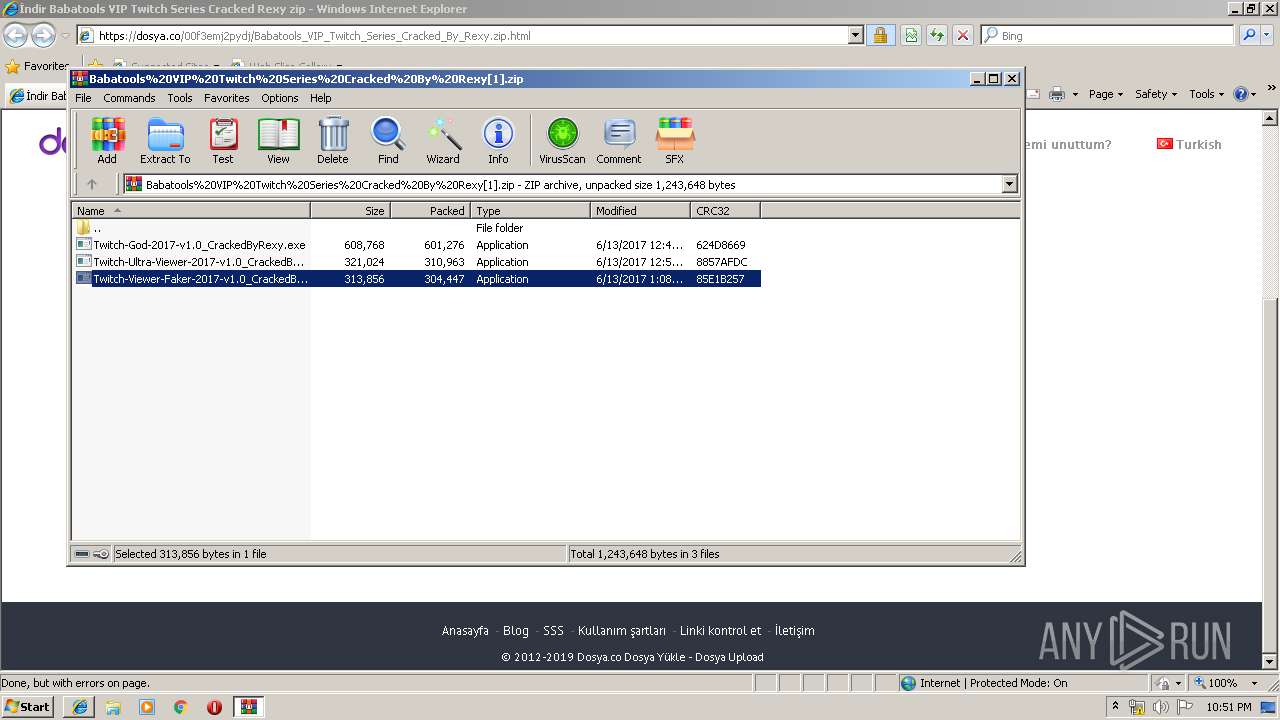Screen dimensions: 1280x720
Task: Click the Find magnifier icon
Action: [x=388, y=140]
